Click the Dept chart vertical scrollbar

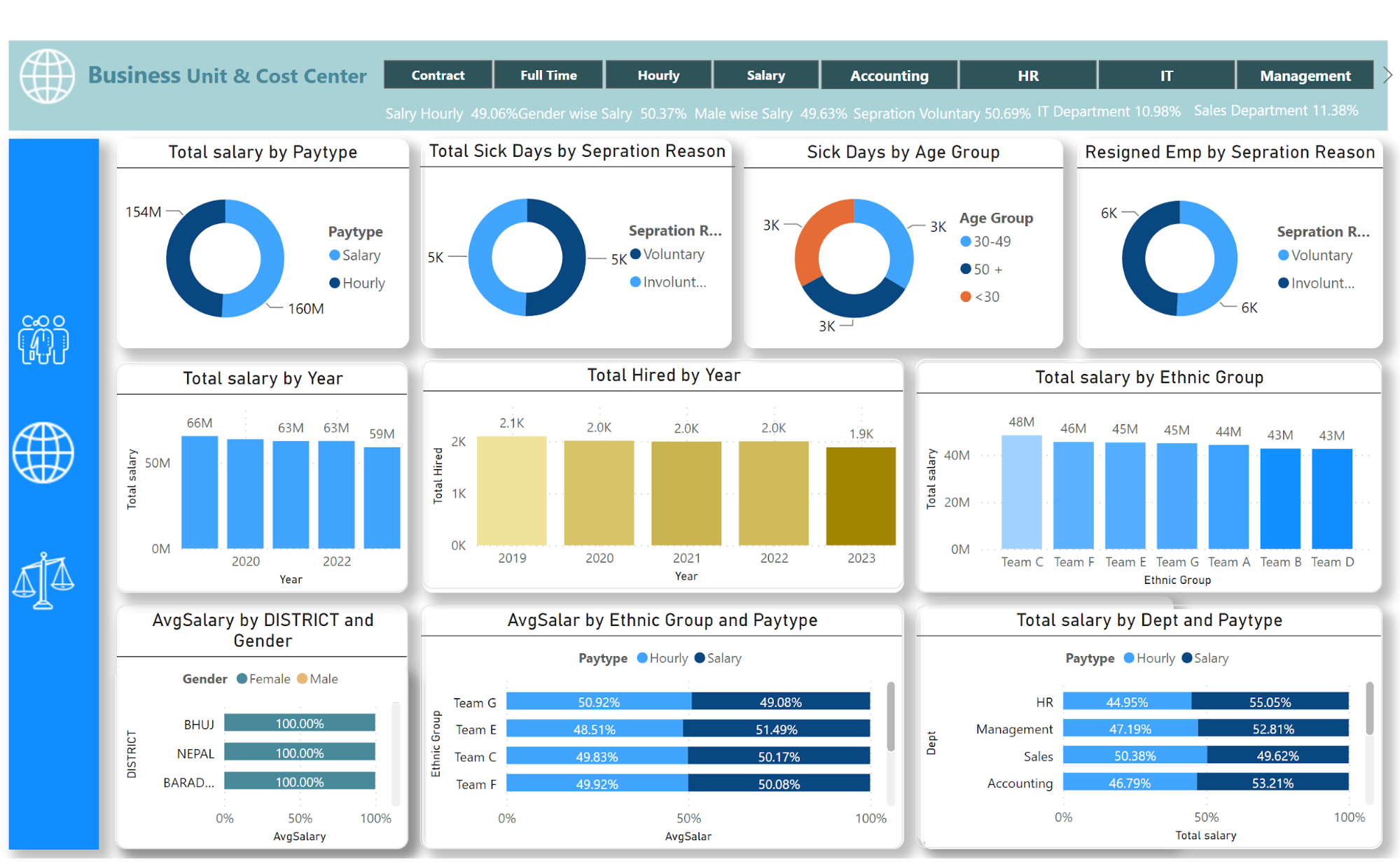(1369, 709)
